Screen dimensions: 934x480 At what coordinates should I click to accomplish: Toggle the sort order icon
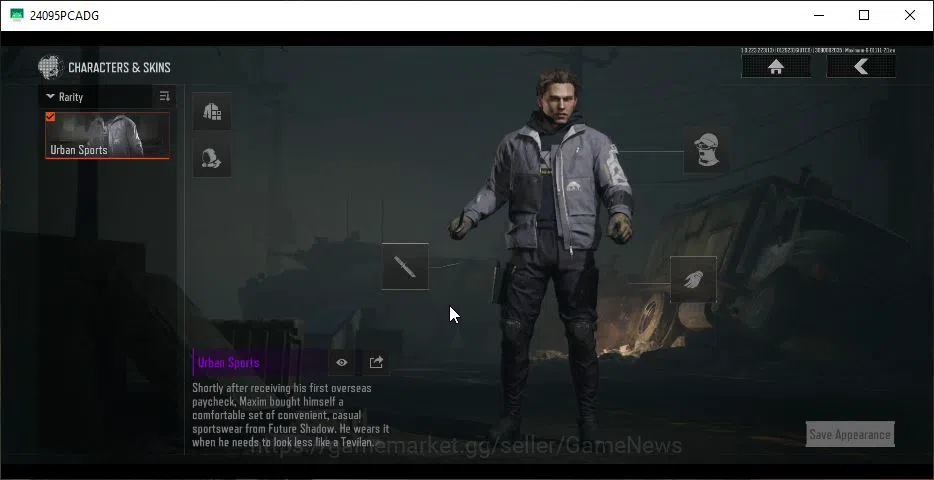coord(165,96)
